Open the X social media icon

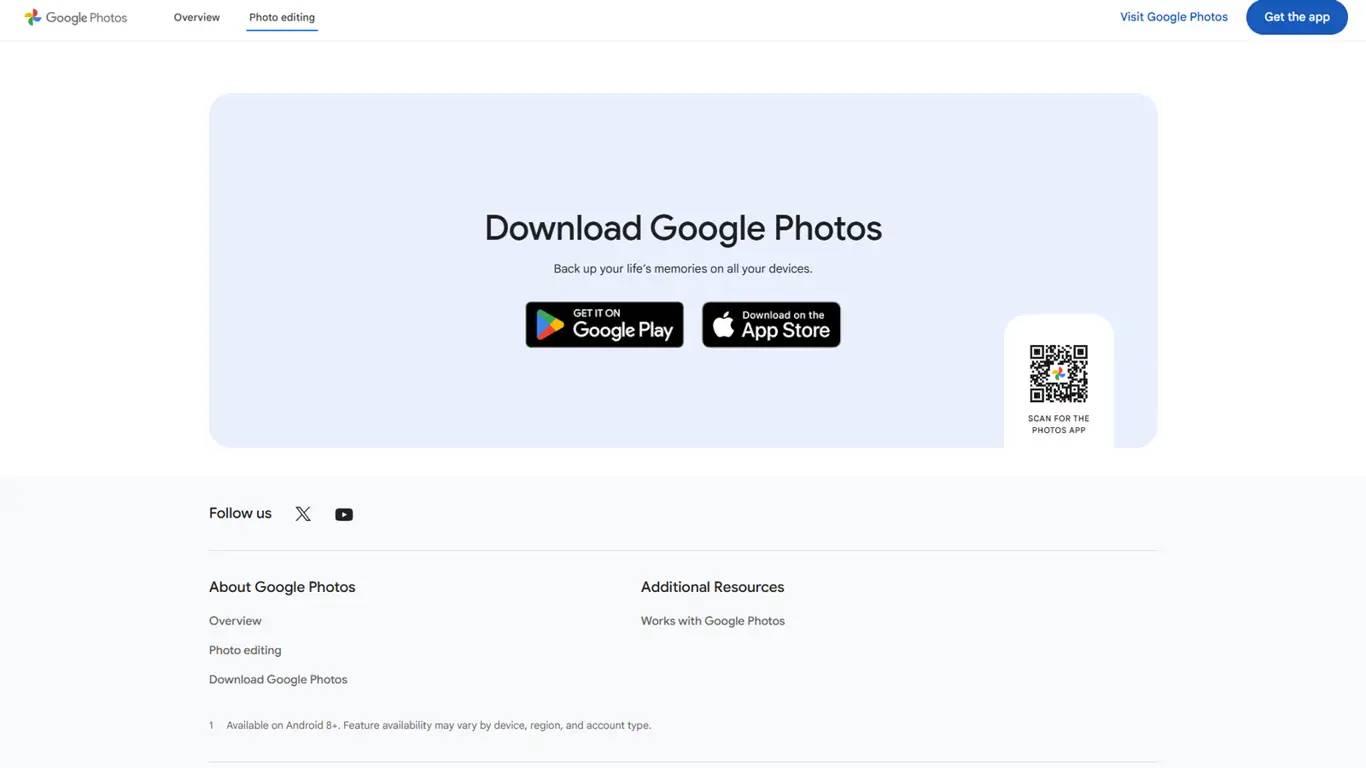point(303,514)
